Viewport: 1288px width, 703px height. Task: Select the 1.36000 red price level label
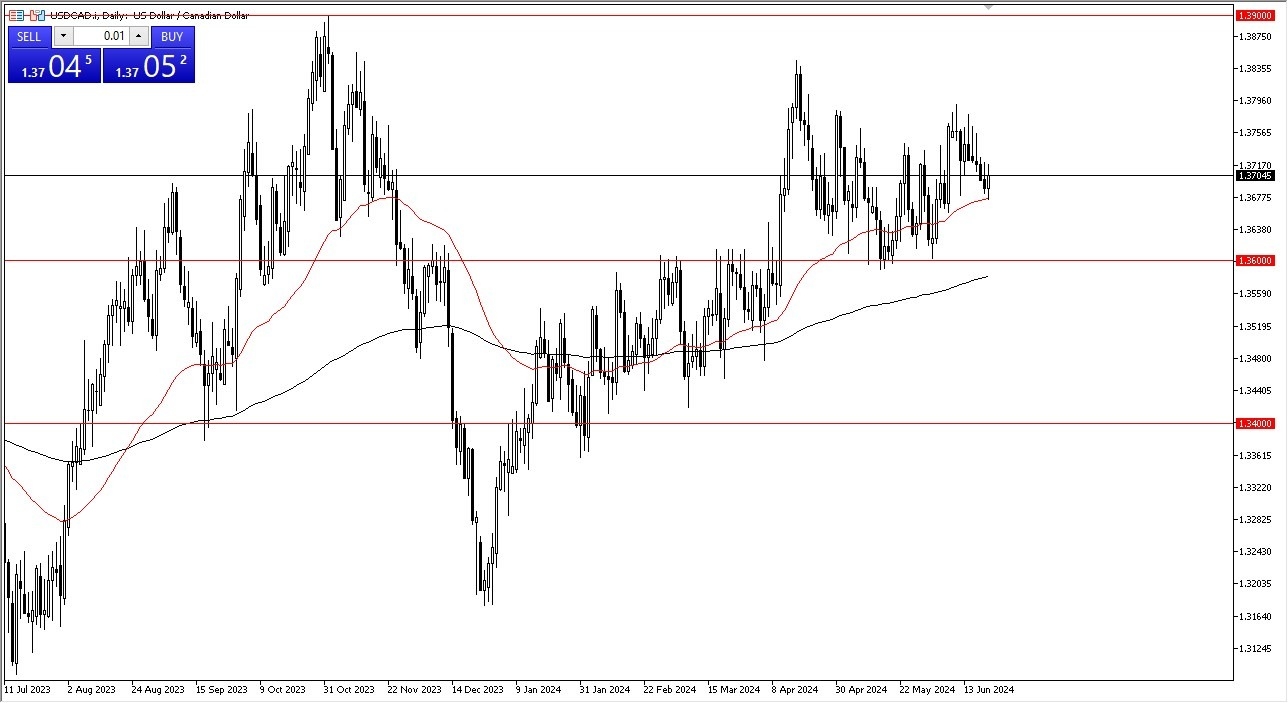(1254, 260)
